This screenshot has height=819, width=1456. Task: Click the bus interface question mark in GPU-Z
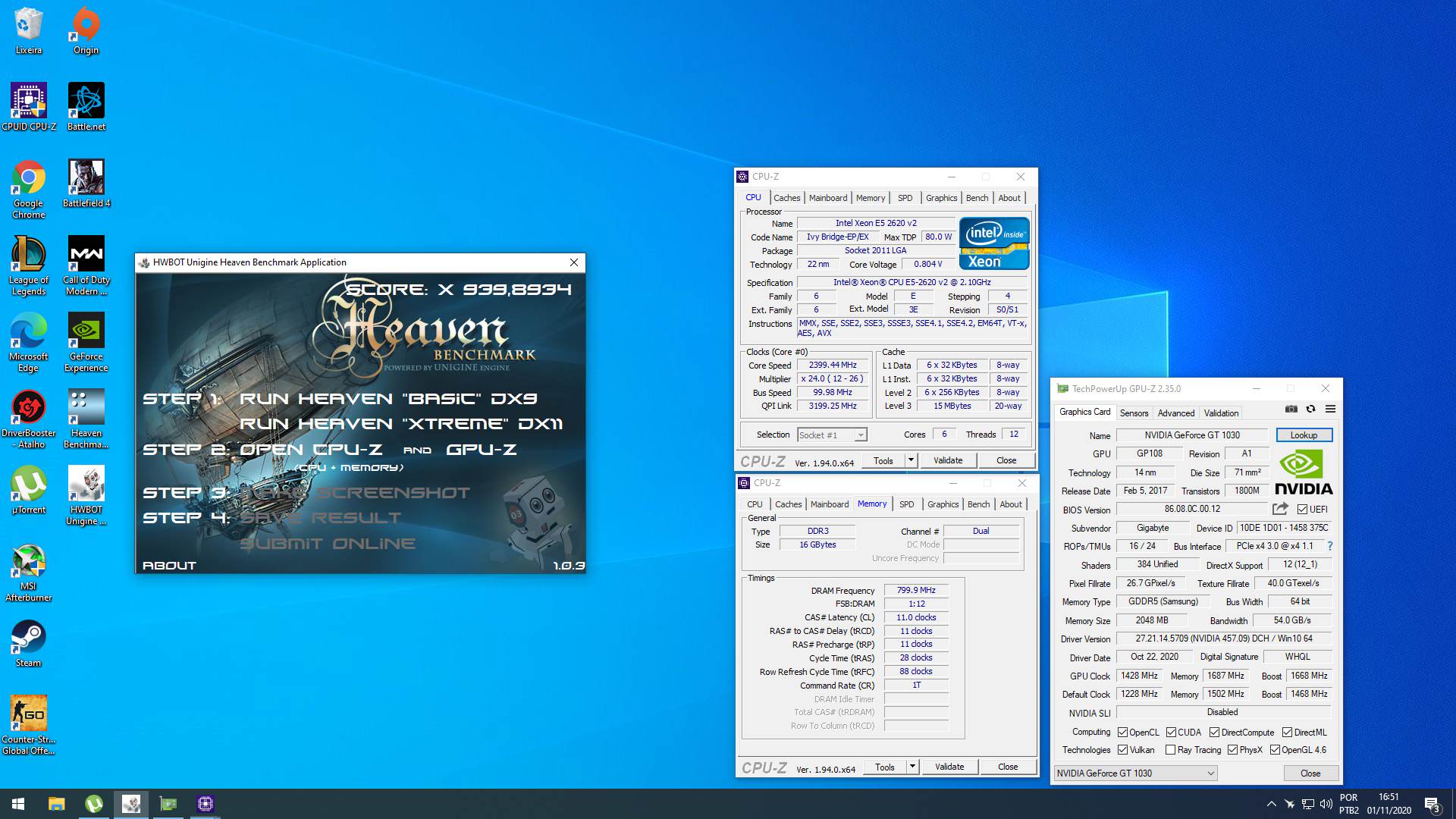click(x=1329, y=546)
